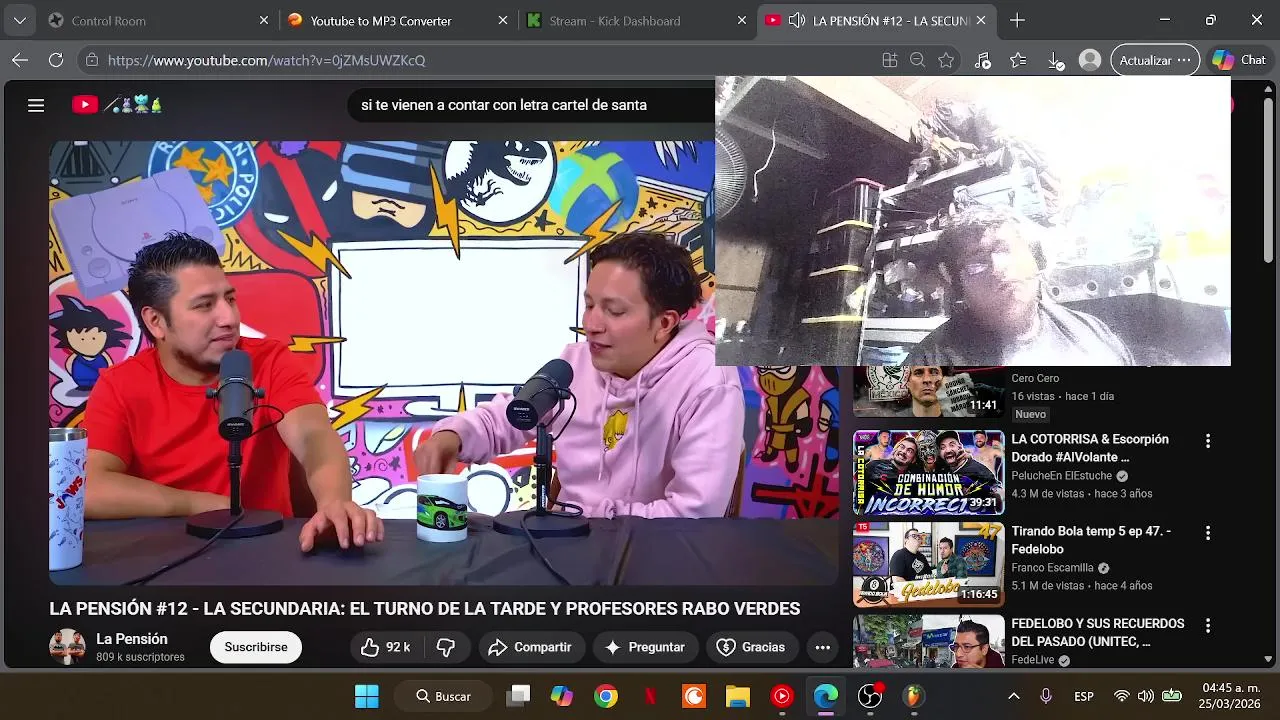Open options menu for LA COTORRISA video

pos(1208,441)
